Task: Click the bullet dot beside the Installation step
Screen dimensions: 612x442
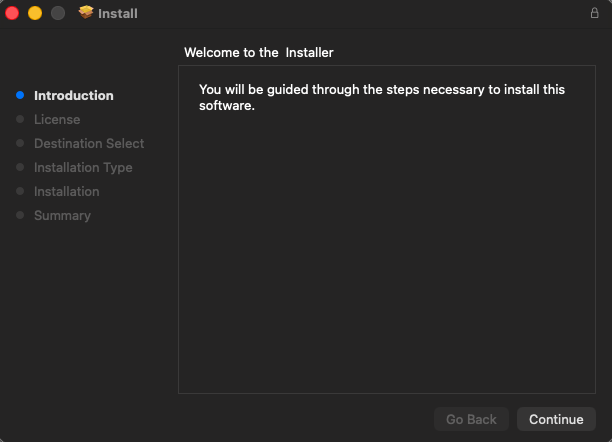Action: (x=20, y=192)
